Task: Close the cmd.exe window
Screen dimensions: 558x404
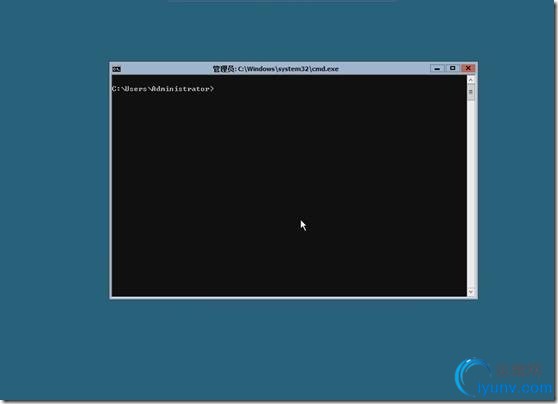Action: click(468, 68)
